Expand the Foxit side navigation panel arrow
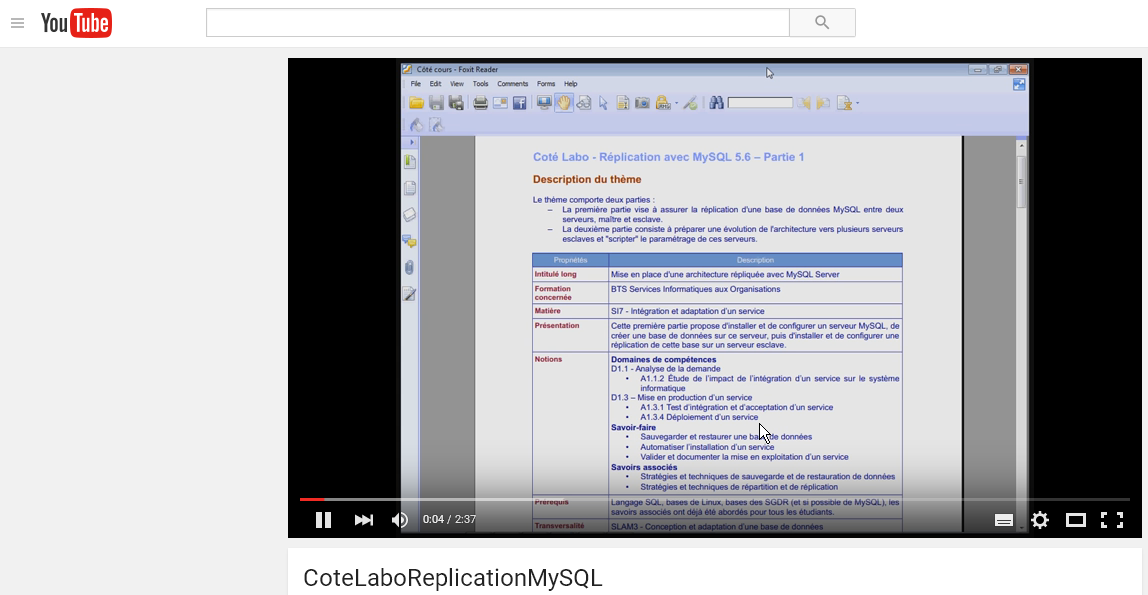Screen dimensions: 1148x595 411,142
